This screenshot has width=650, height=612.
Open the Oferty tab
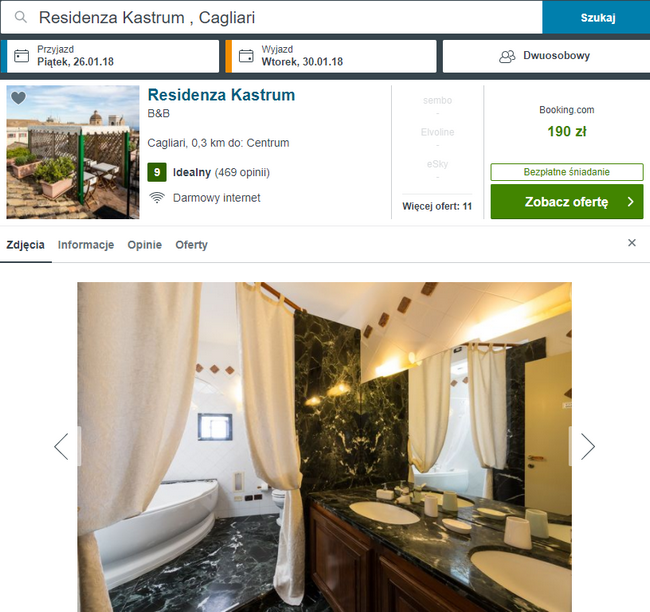(x=192, y=245)
